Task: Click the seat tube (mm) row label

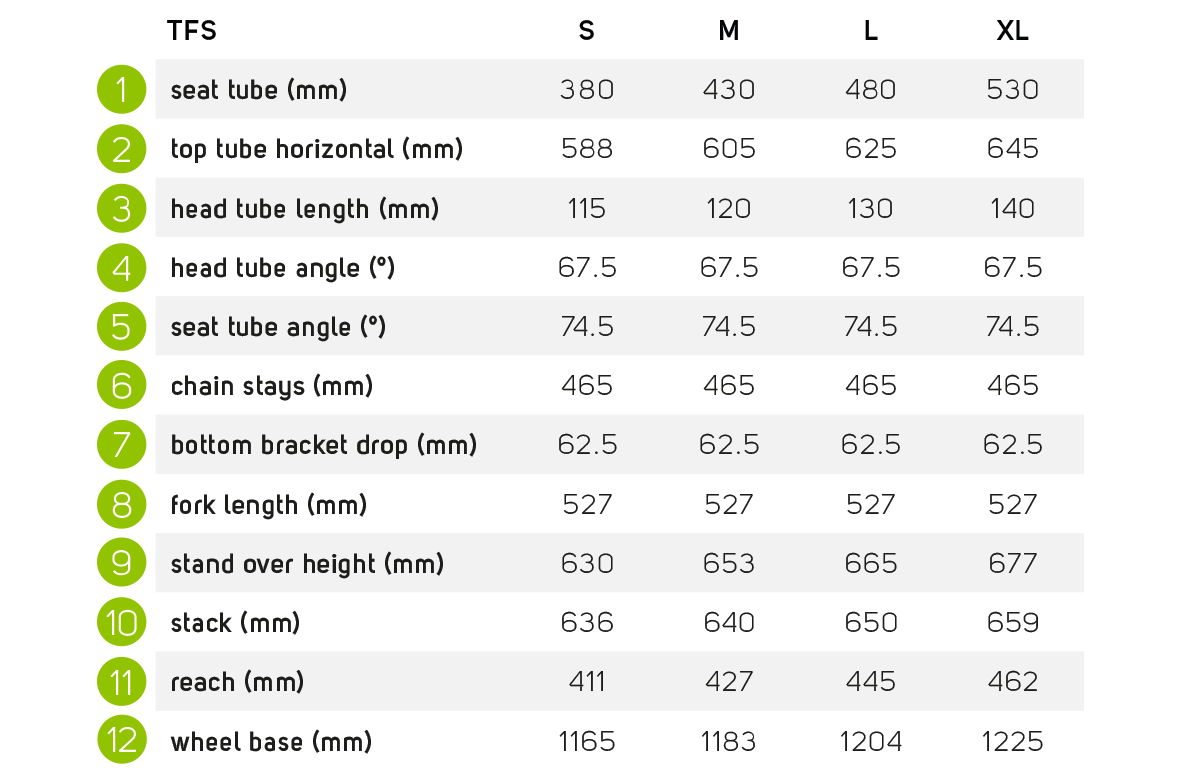Action: (259, 90)
